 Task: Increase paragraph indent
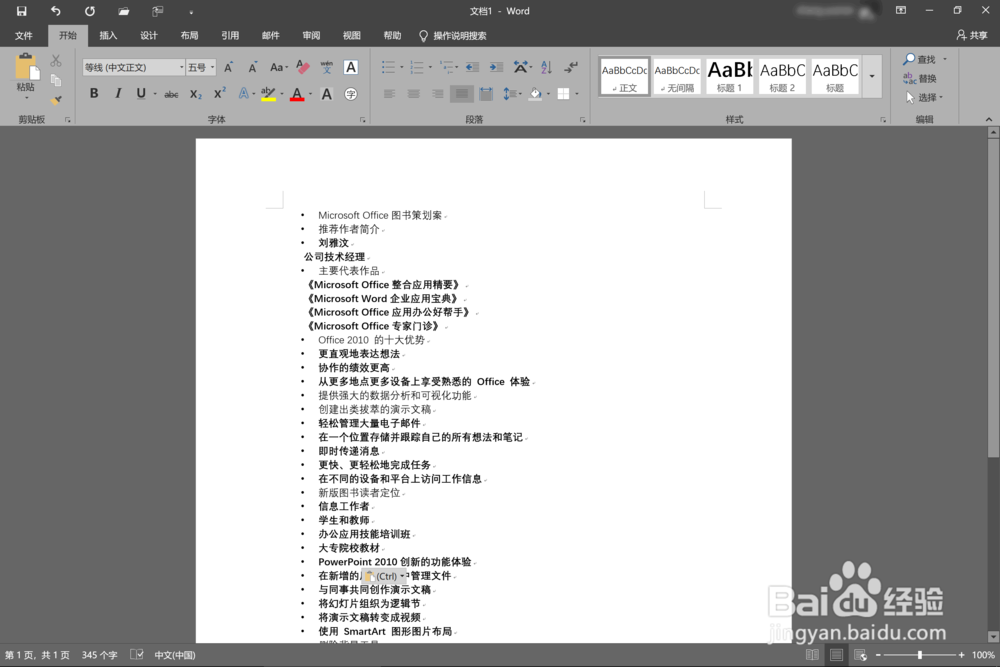[x=496, y=67]
